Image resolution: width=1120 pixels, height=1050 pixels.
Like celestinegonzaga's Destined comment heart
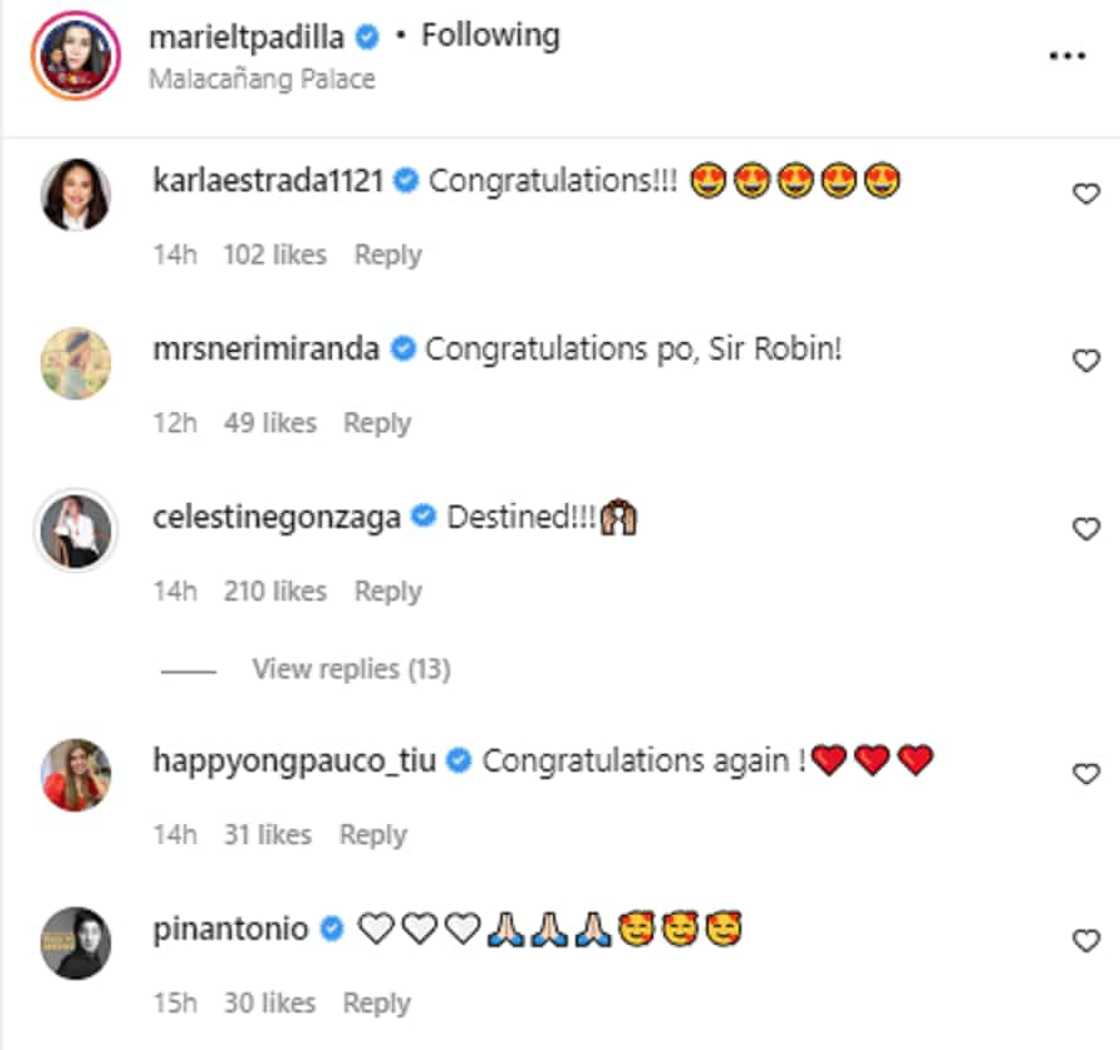pos(1086,529)
